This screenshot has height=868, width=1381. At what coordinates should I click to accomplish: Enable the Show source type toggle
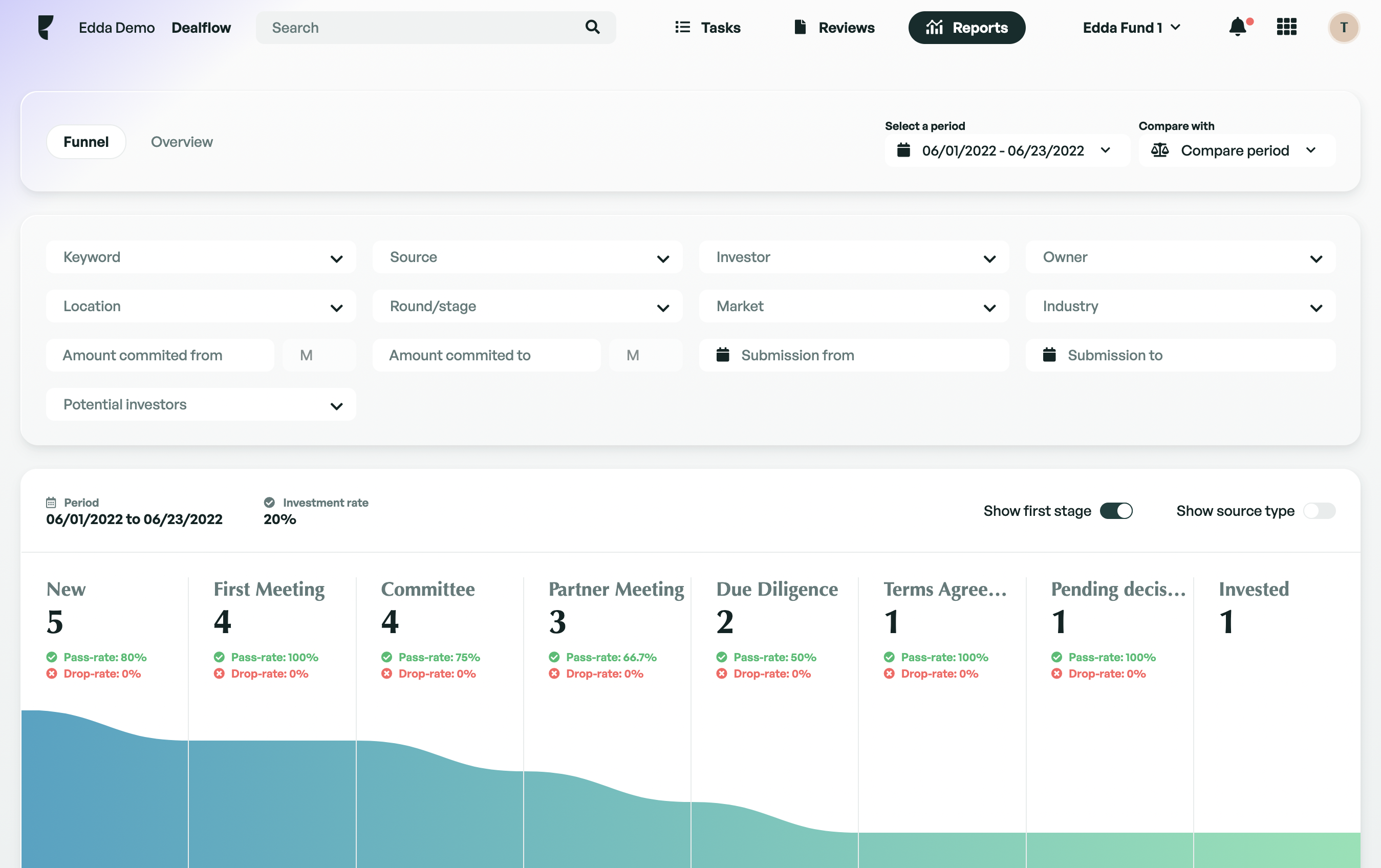1319,510
